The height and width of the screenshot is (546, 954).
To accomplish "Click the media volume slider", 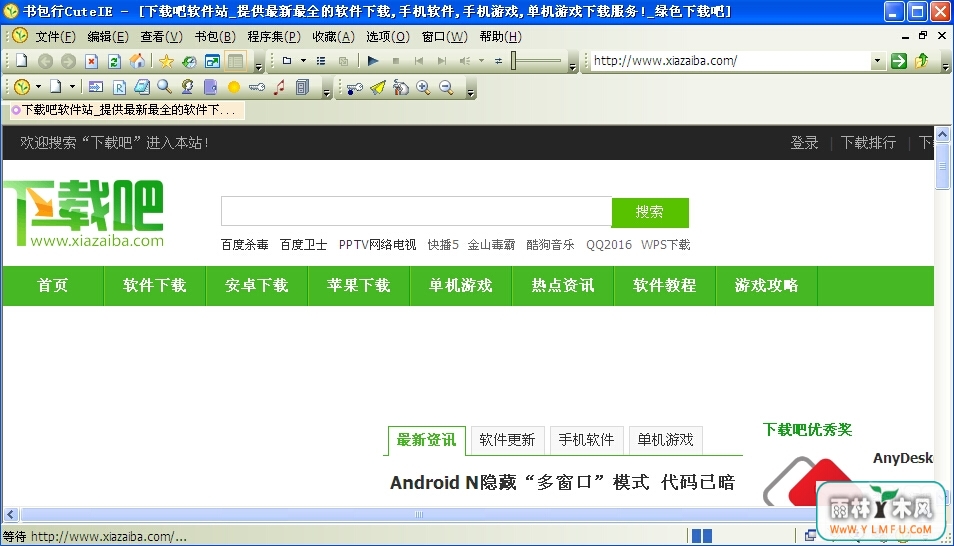I will tap(537, 61).
